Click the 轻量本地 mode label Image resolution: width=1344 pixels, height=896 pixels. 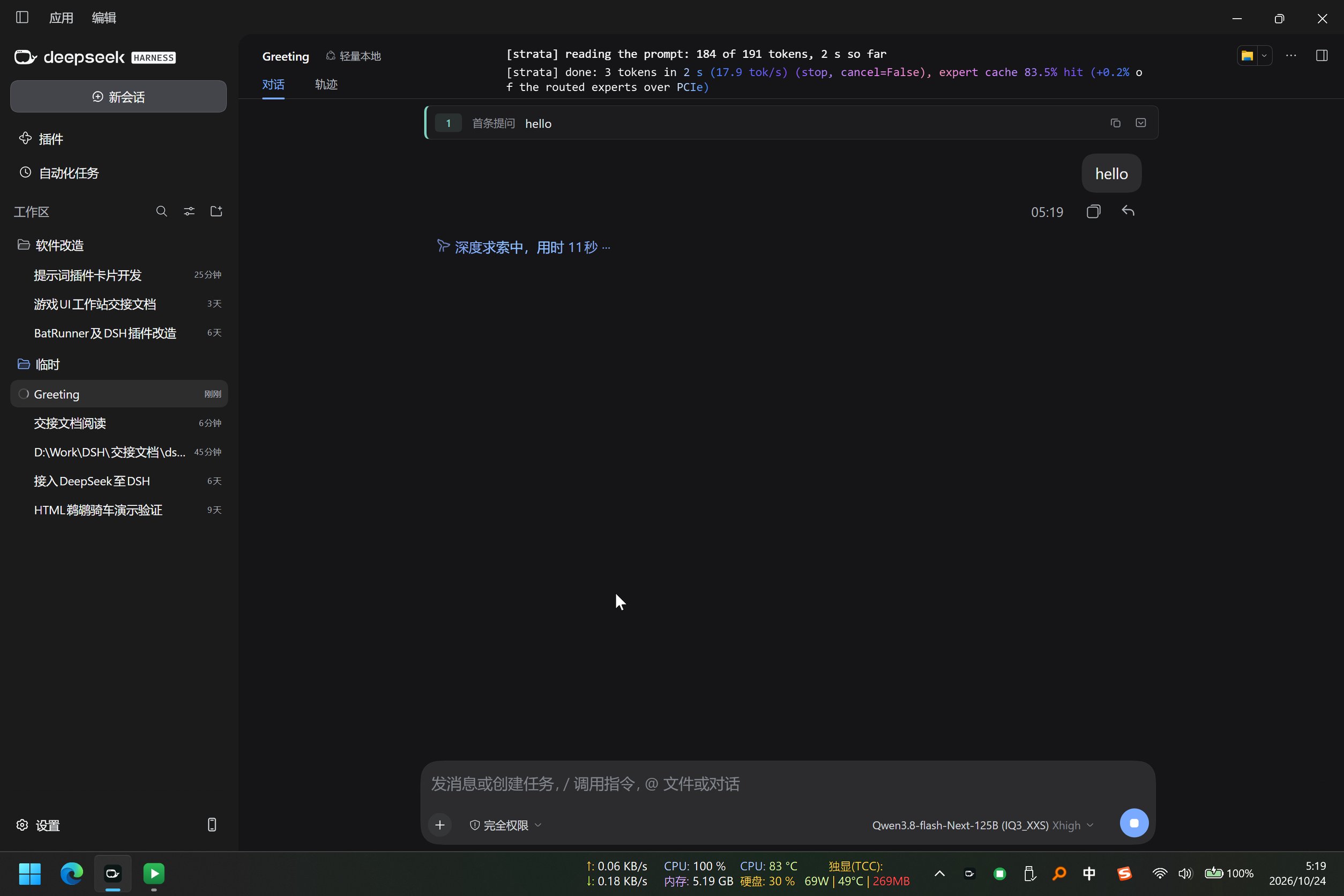click(x=353, y=56)
